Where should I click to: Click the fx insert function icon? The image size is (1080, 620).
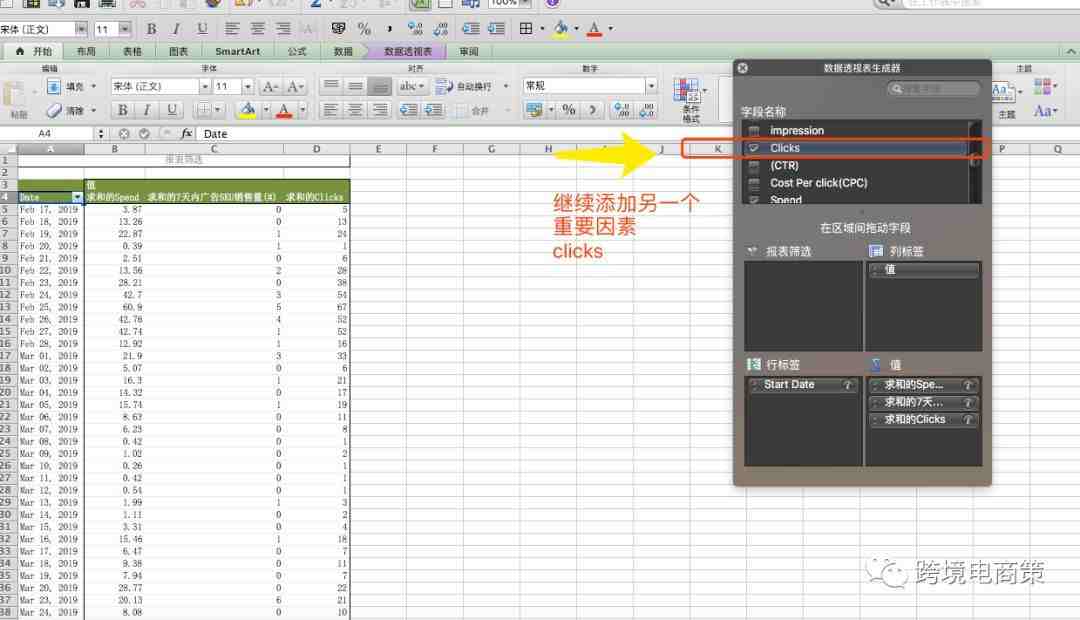click(186, 134)
